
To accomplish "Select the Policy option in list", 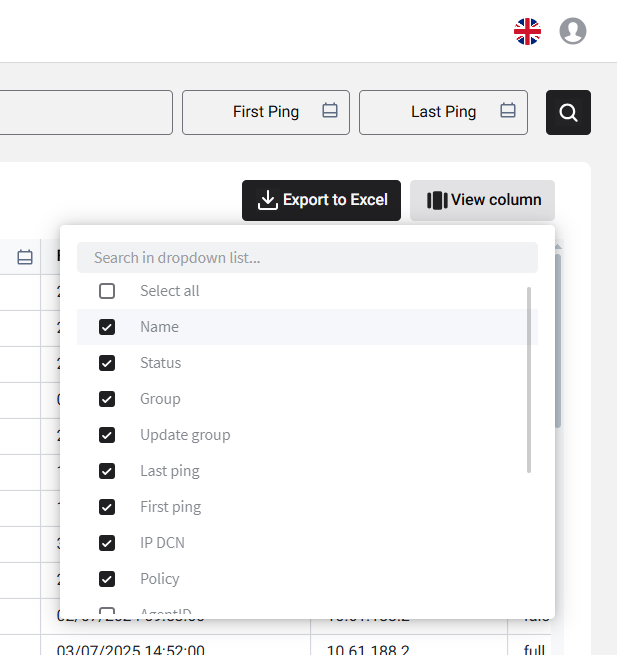I will 160,579.
